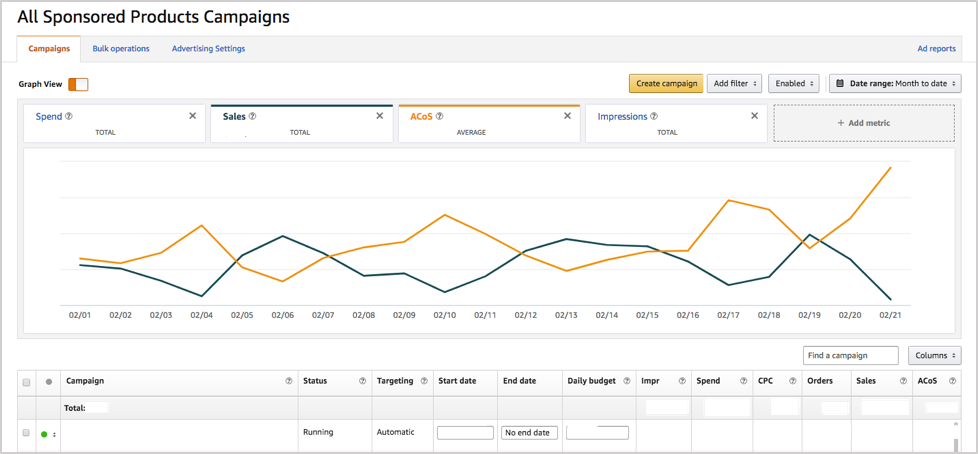Click the help icon in table ACoS header
This screenshot has width=978, height=454.
click(x=952, y=381)
